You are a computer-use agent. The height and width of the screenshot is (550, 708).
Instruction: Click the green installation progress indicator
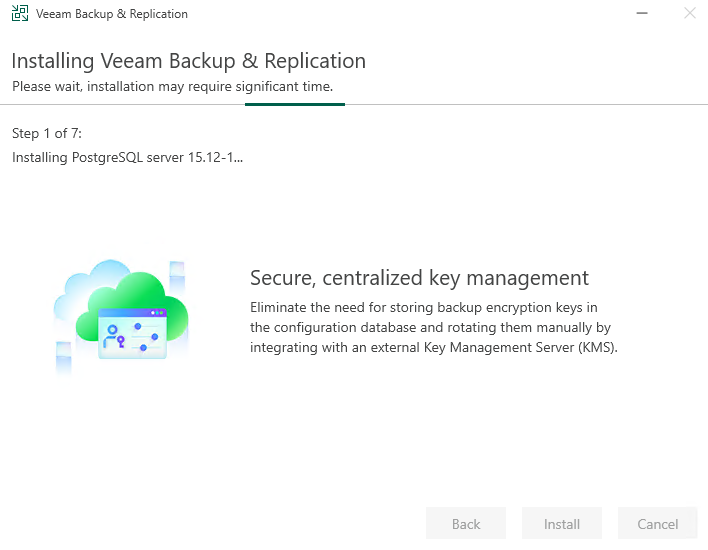point(294,103)
